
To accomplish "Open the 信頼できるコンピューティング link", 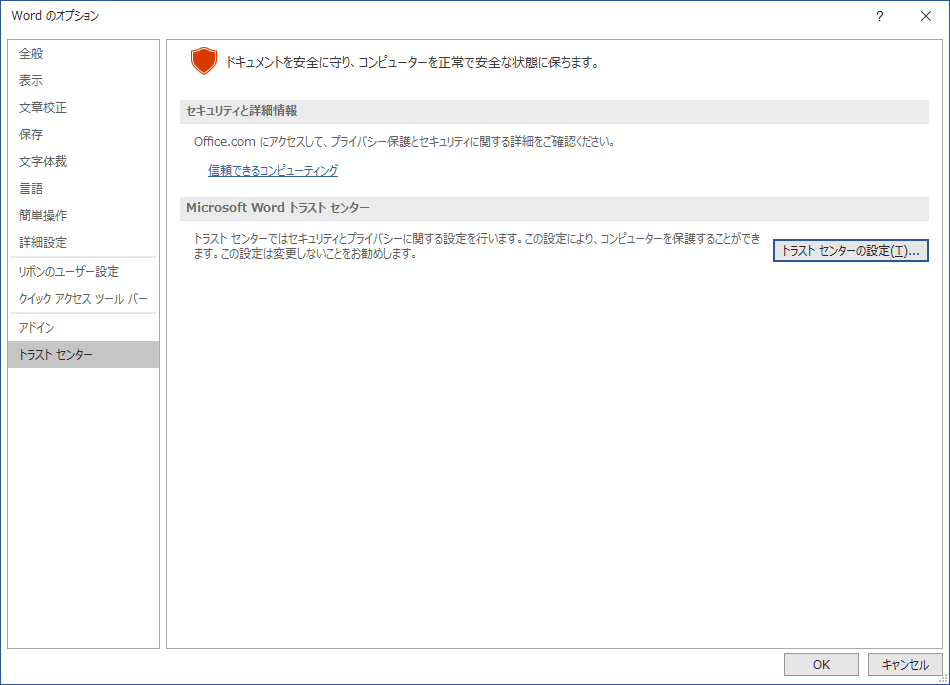I will pyautogui.click(x=272, y=170).
